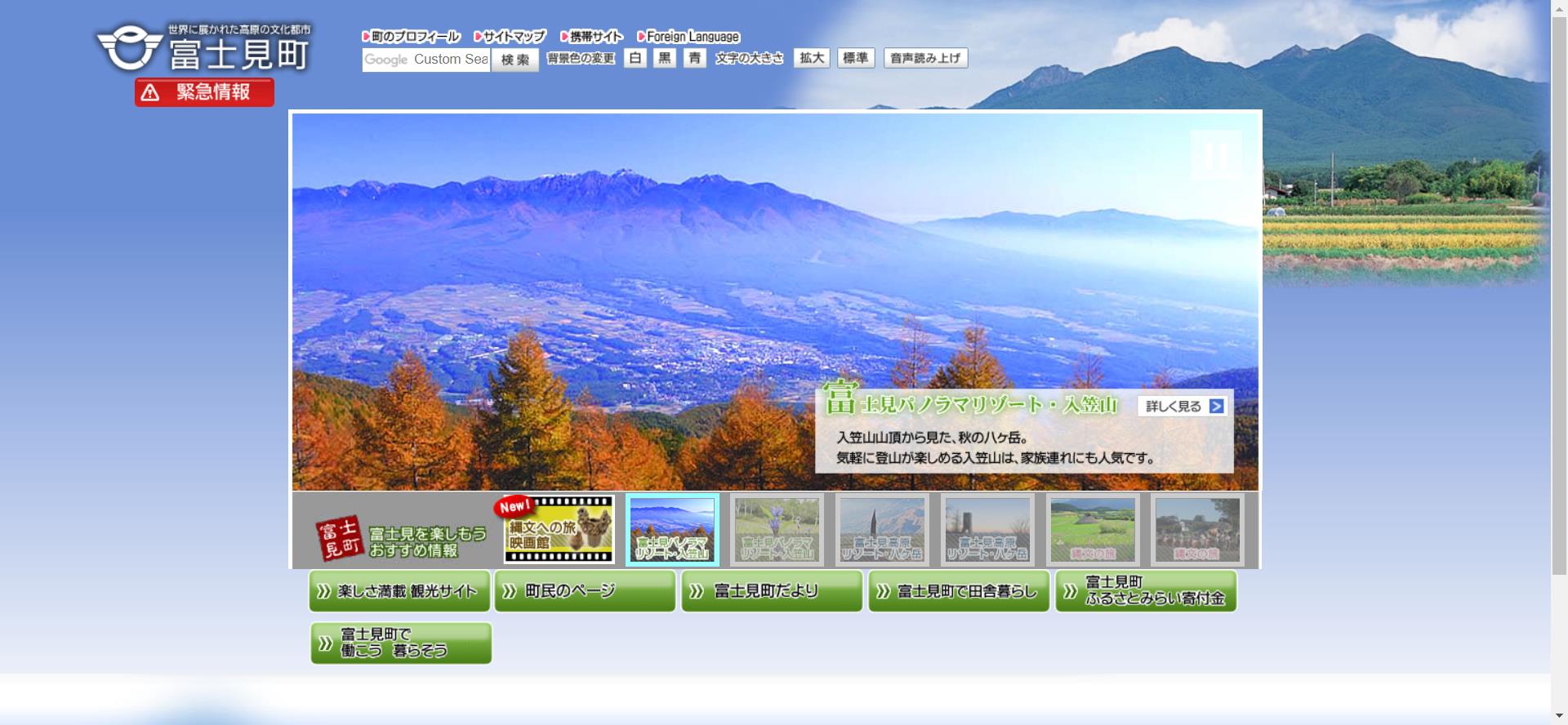Screen dimensions: 1568x725
Task: Click the 検索 search button
Action: coord(514,60)
